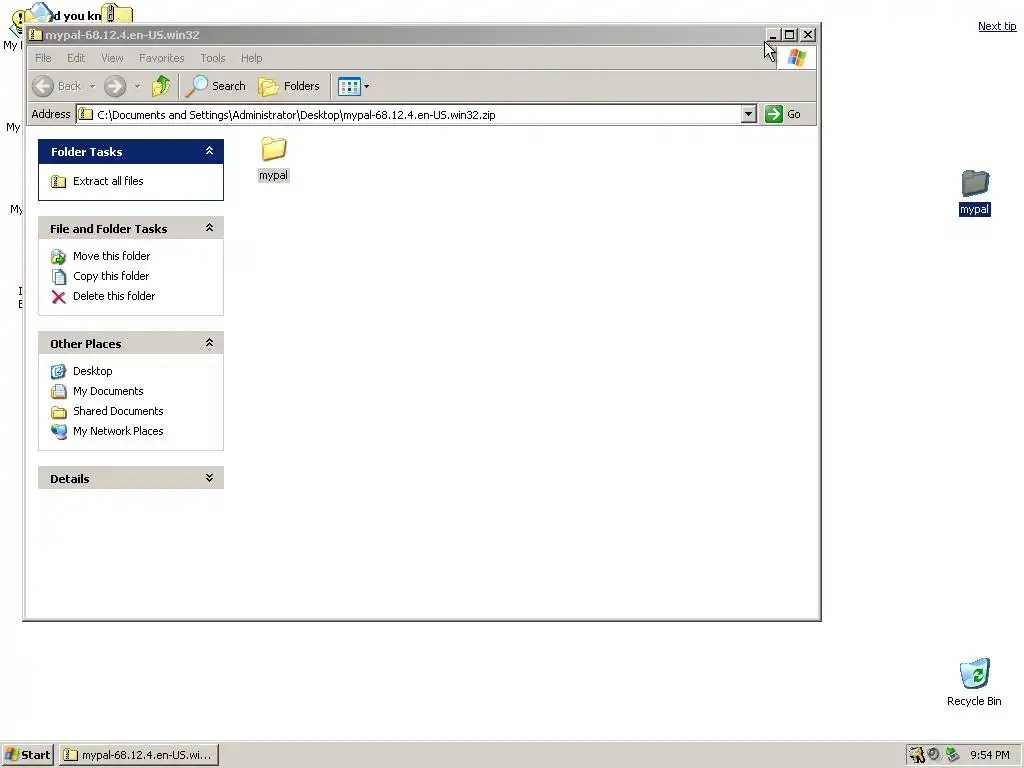Screen dimensions: 1024x768
Task: Click the Copy this folder icon
Action: tap(59, 277)
